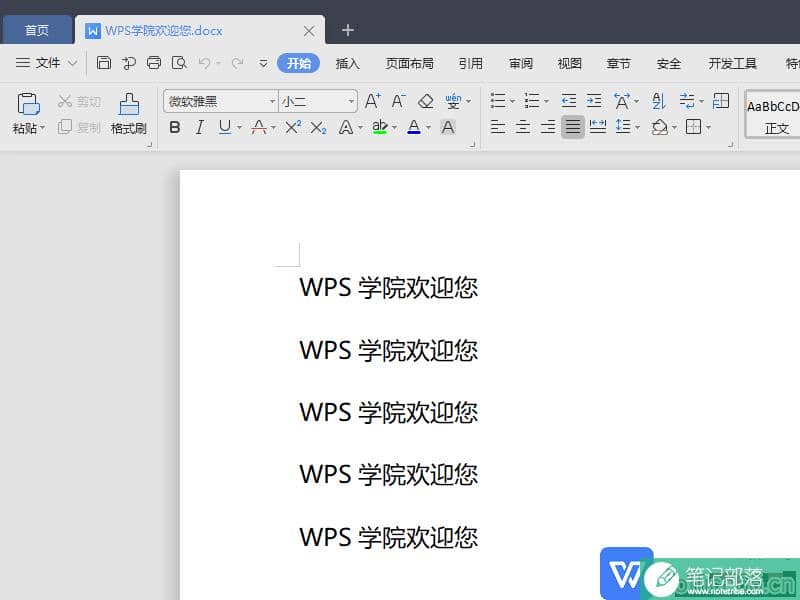Close the WPS学院欢迎您.docx tab
Viewport: 800px width, 600px height.
[x=309, y=31]
